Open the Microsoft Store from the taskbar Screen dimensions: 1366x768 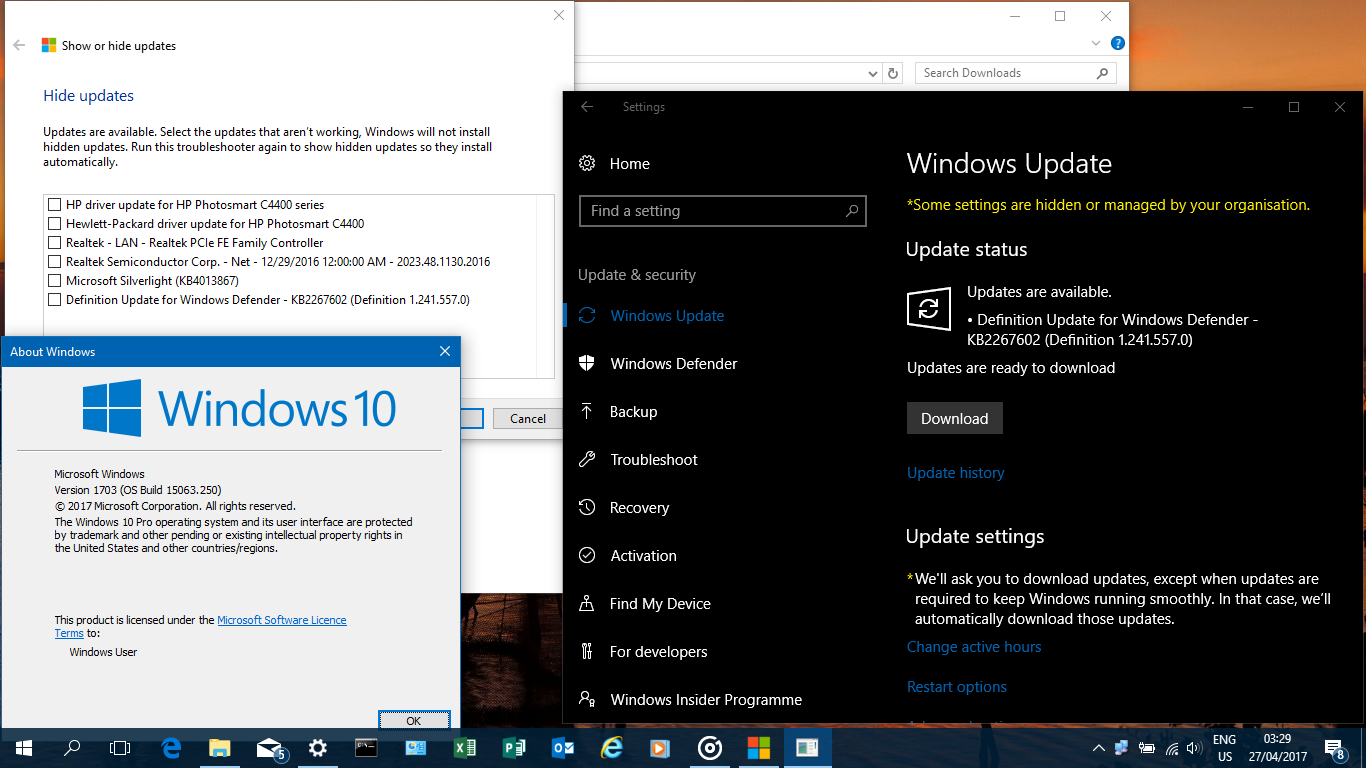point(758,748)
